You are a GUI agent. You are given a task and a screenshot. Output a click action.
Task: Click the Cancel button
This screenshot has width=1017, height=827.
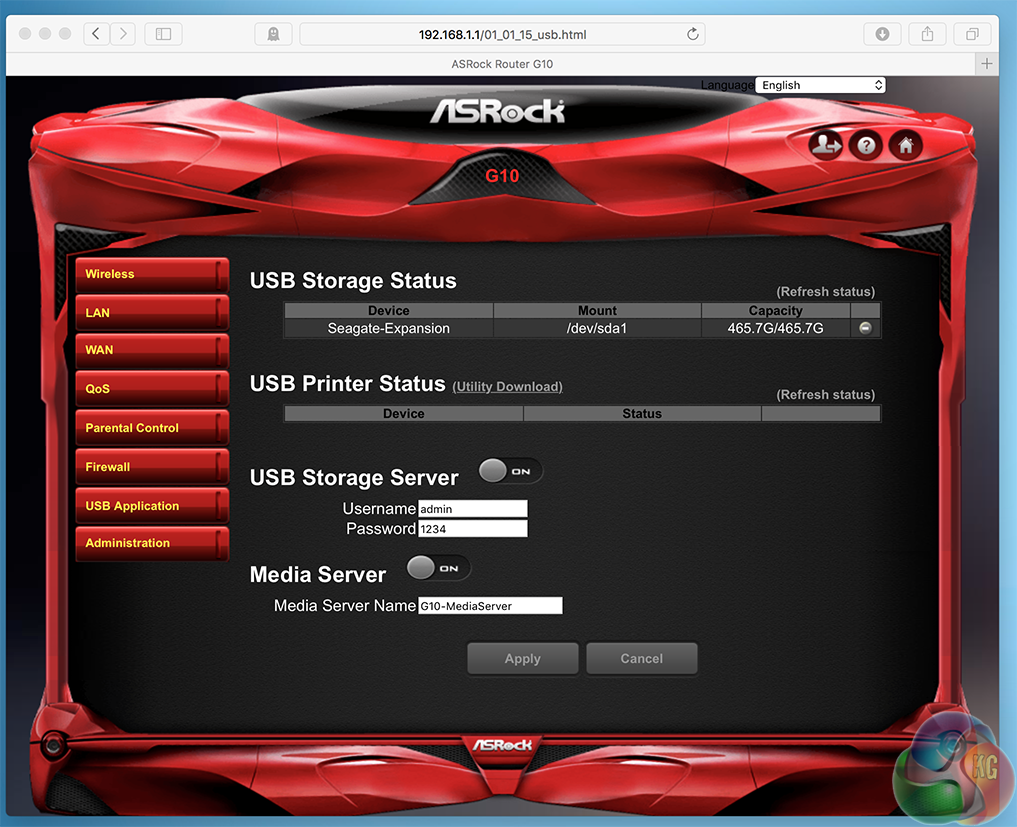tap(642, 658)
